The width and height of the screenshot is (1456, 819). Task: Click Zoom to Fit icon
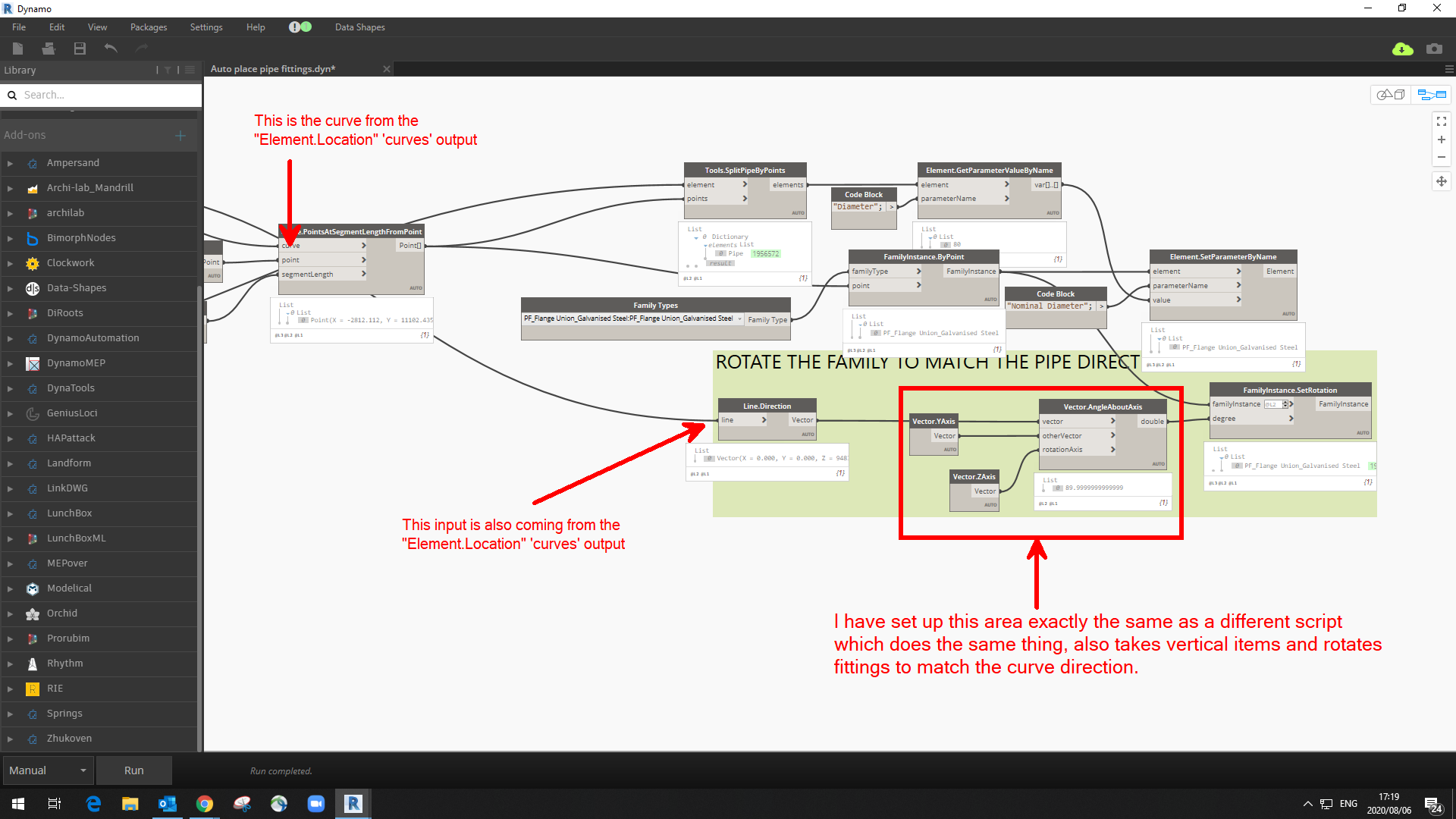tap(1441, 121)
